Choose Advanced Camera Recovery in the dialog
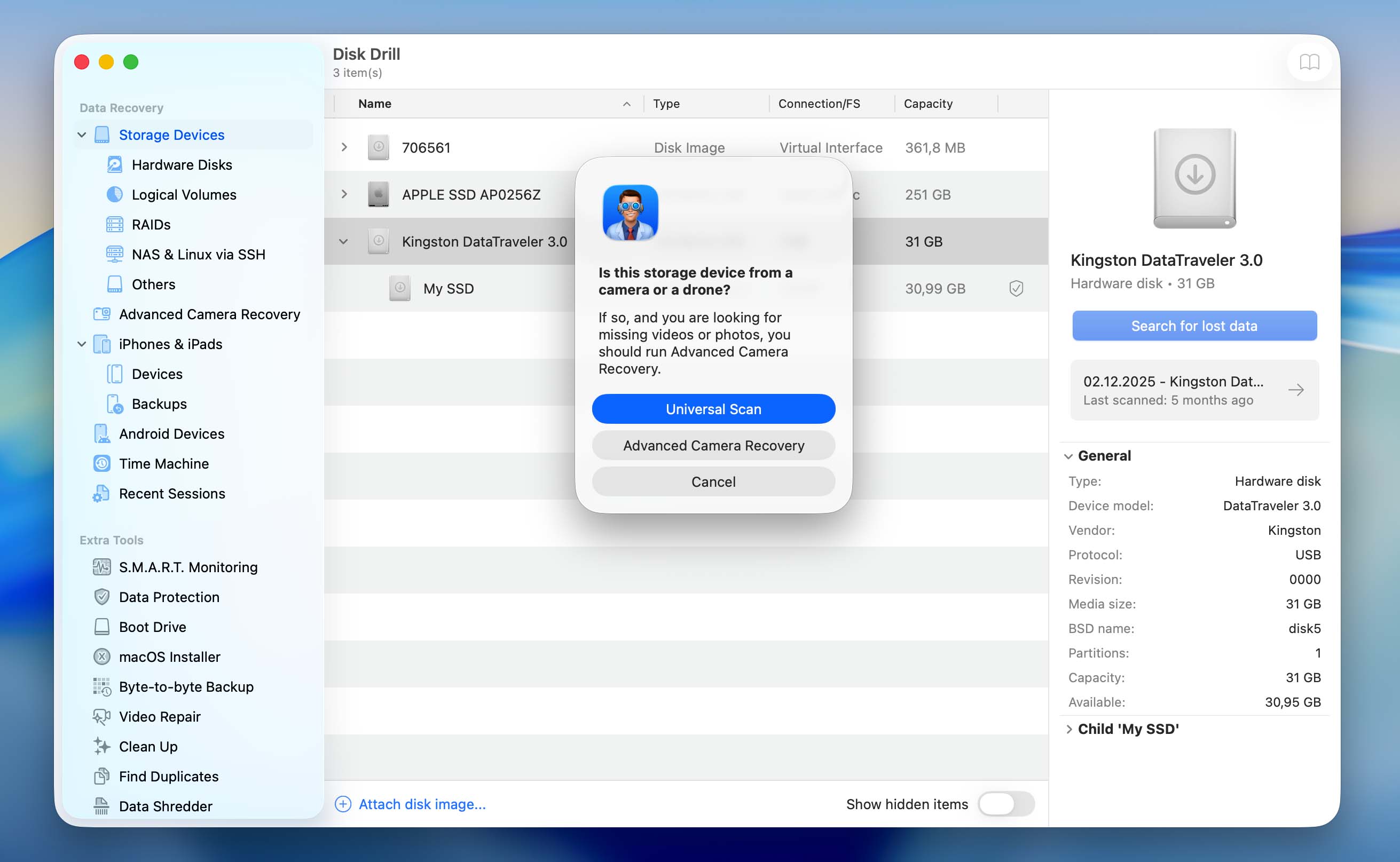1400x862 pixels. pyautogui.click(x=713, y=445)
